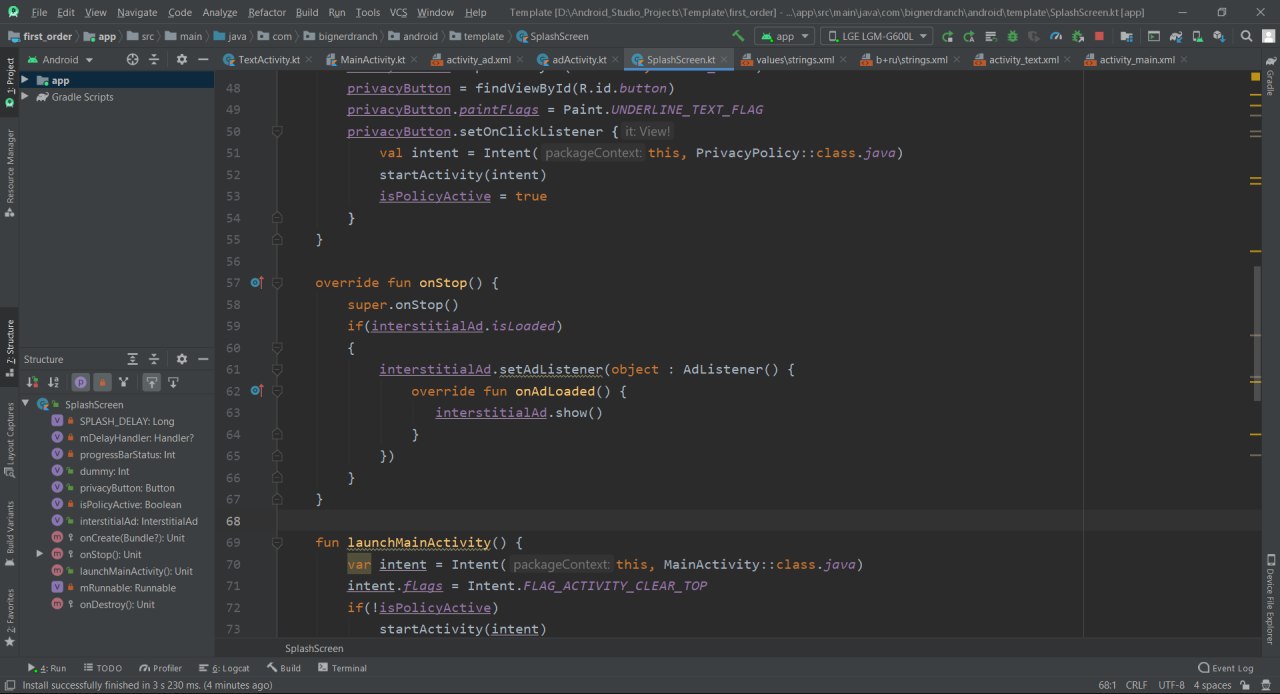This screenshot has width=1280, height=694.
Task: Collapse the onStop function fold at line 57
Action: click(x=277, y=283)
